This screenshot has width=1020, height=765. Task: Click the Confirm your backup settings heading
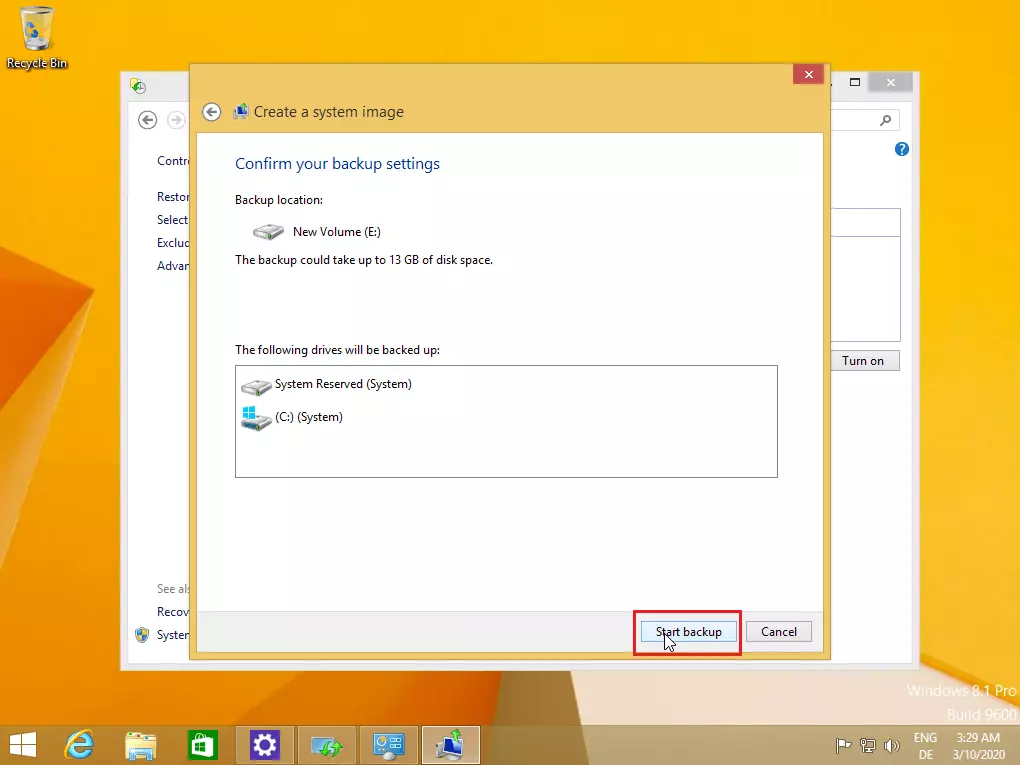pyautogui.click(x=337, y=163)
